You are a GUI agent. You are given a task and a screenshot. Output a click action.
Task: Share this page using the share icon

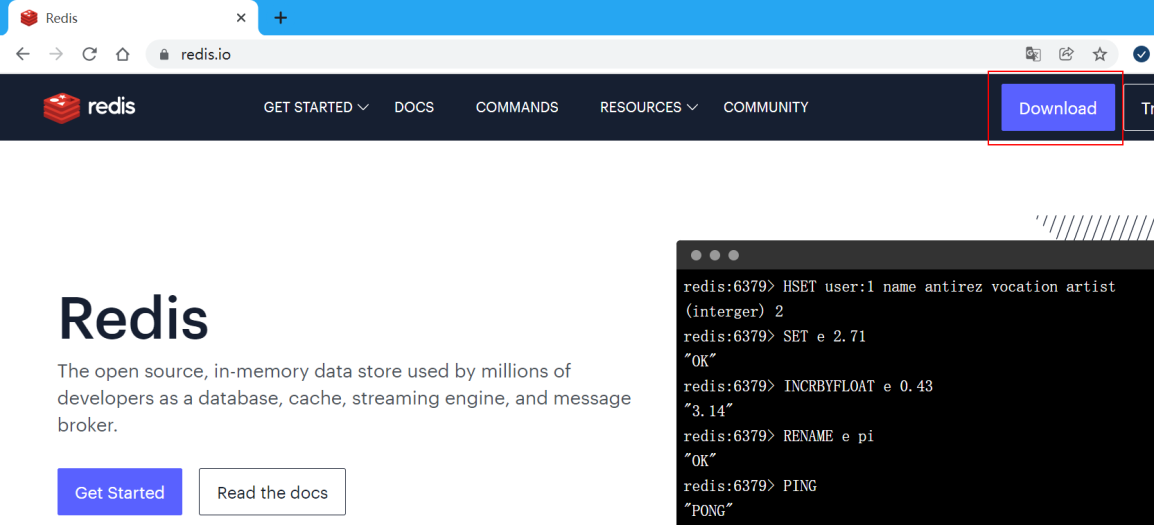pos(1066,54)
